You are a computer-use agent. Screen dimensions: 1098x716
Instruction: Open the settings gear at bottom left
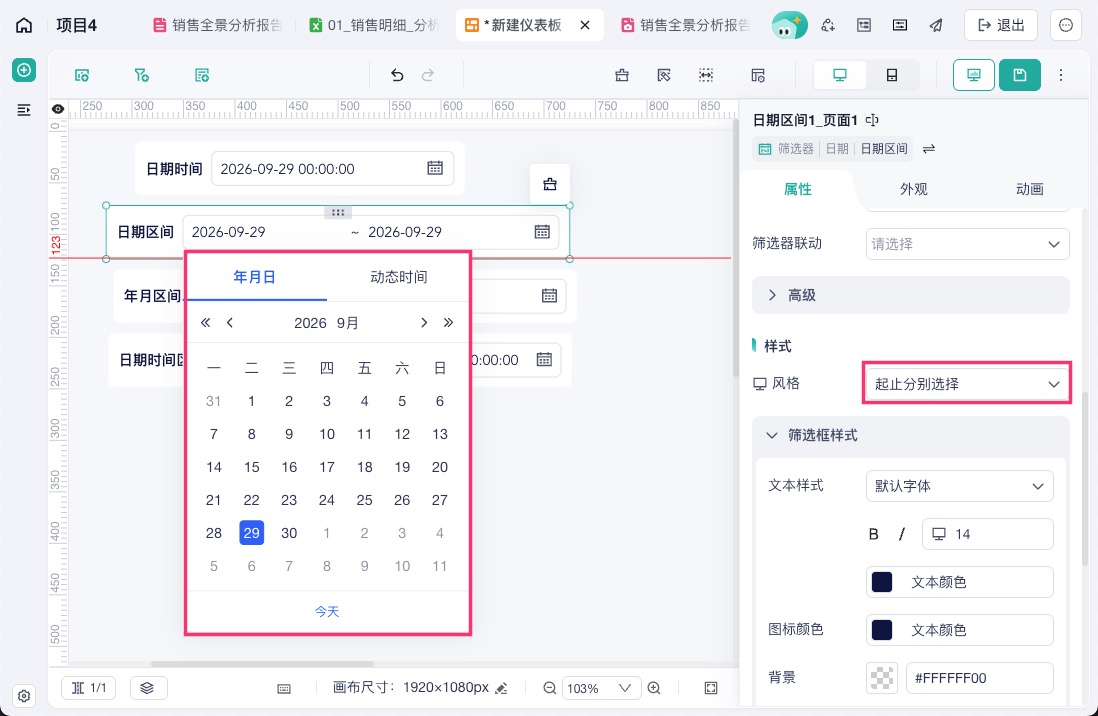[x=24, y=696]
